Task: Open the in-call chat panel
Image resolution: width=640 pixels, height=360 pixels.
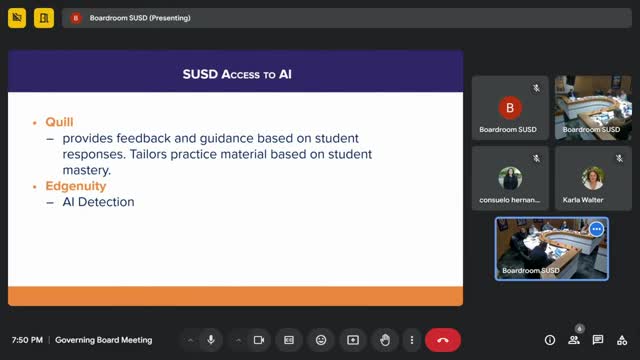Action: [598, 340]
